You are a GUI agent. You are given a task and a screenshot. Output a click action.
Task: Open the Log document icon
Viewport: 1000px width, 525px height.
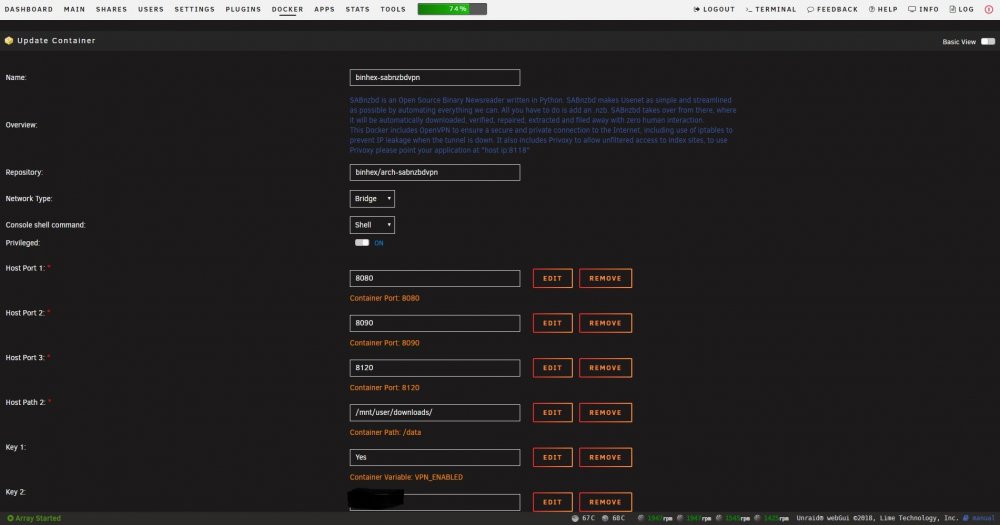(952, 10)
